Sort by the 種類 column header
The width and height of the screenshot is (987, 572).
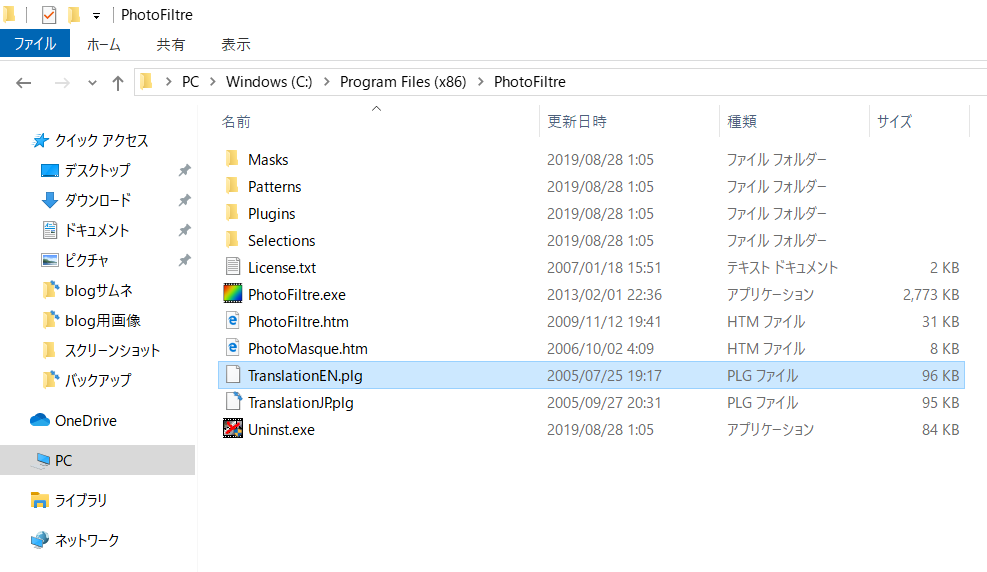pos(742,121)
